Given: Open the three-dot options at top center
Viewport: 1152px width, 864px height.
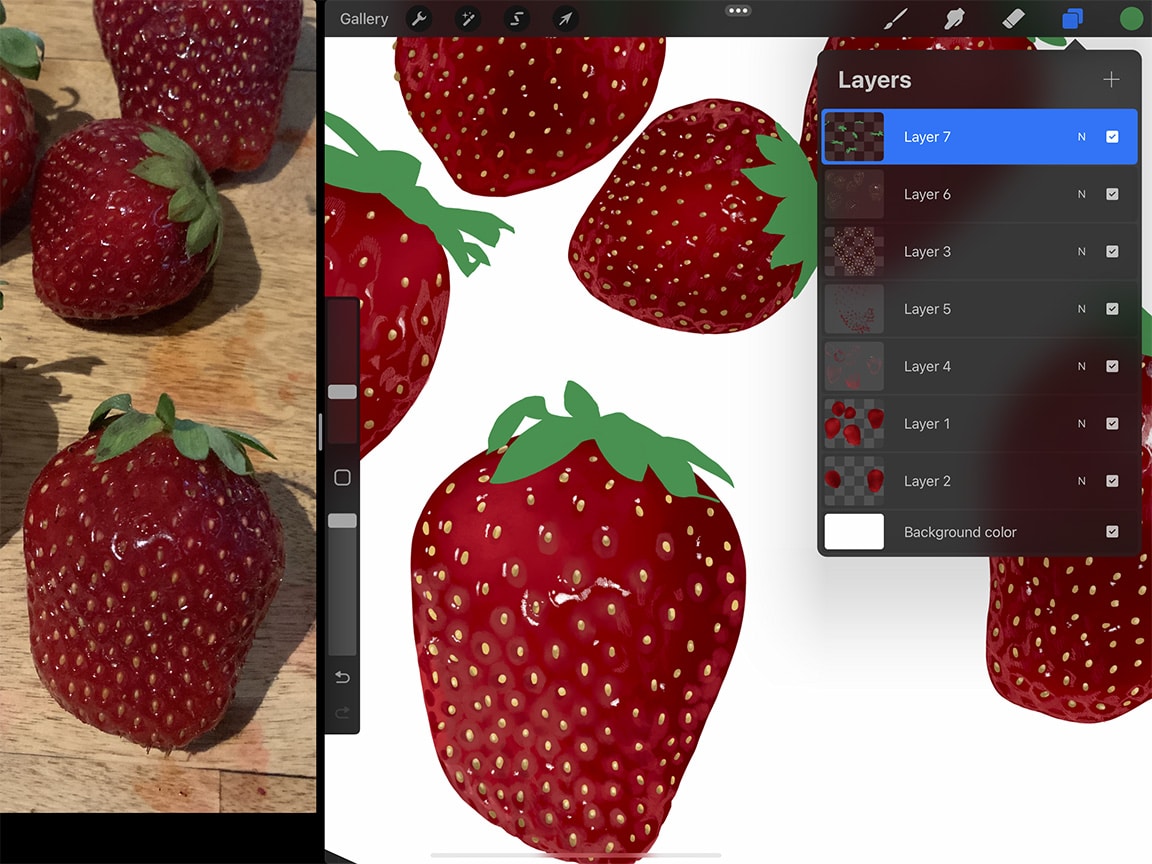Looking at the screenshot, I should pos(738,10).
